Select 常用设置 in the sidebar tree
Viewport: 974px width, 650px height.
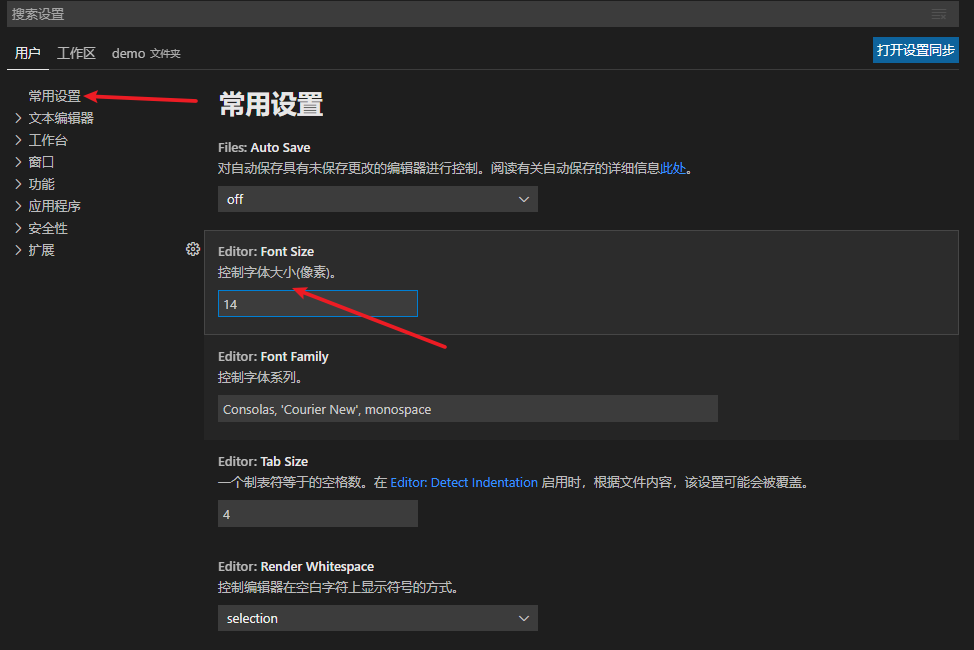(x=54, y=96)
